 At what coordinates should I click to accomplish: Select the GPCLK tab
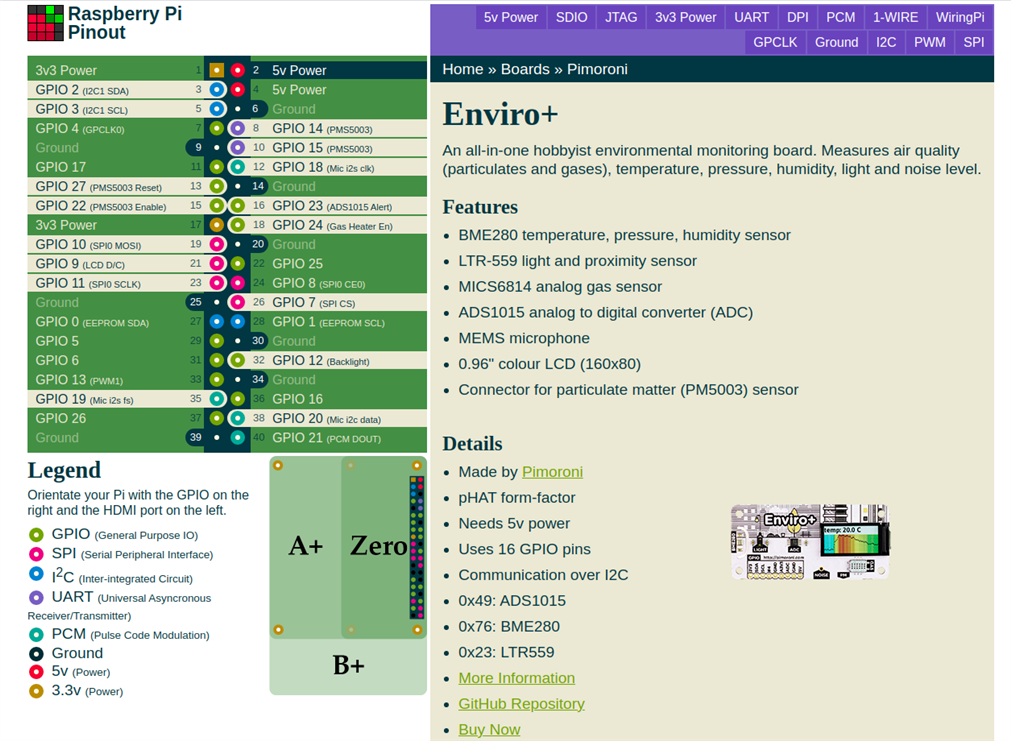(x=775, y=43)
